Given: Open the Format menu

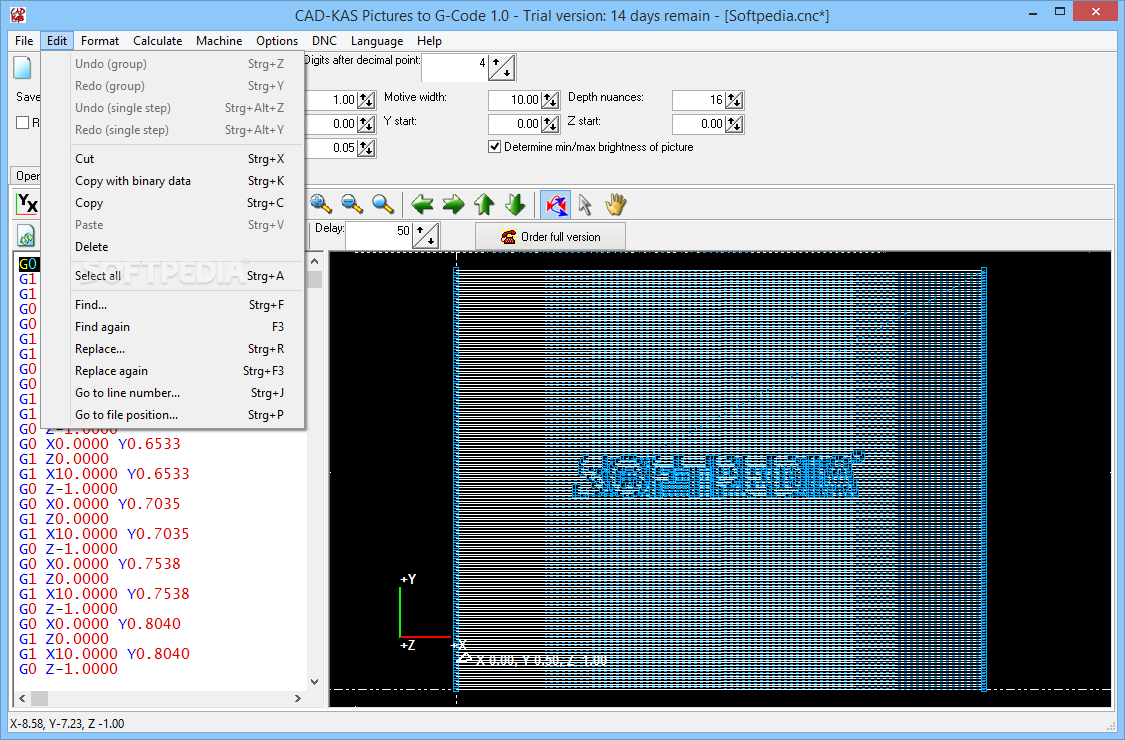Looking at the screenshot, I should [100, 41].
